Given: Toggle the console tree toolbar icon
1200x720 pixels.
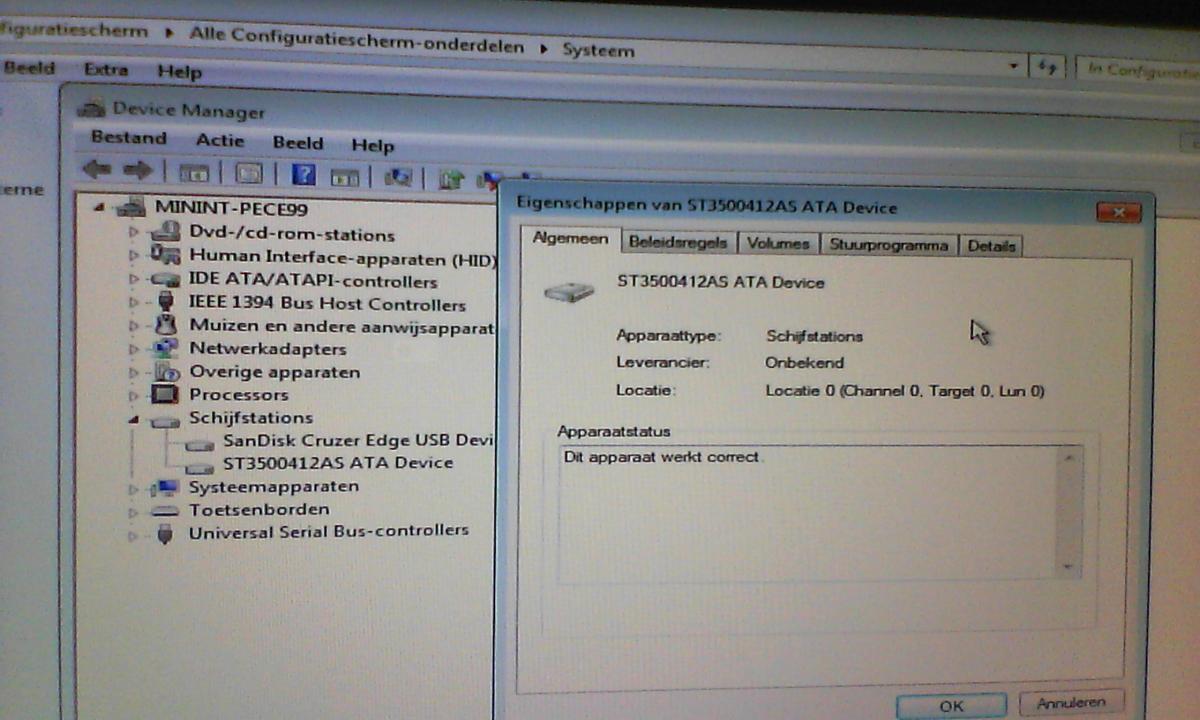Looking at the screenshot, I should pos(193,174).
